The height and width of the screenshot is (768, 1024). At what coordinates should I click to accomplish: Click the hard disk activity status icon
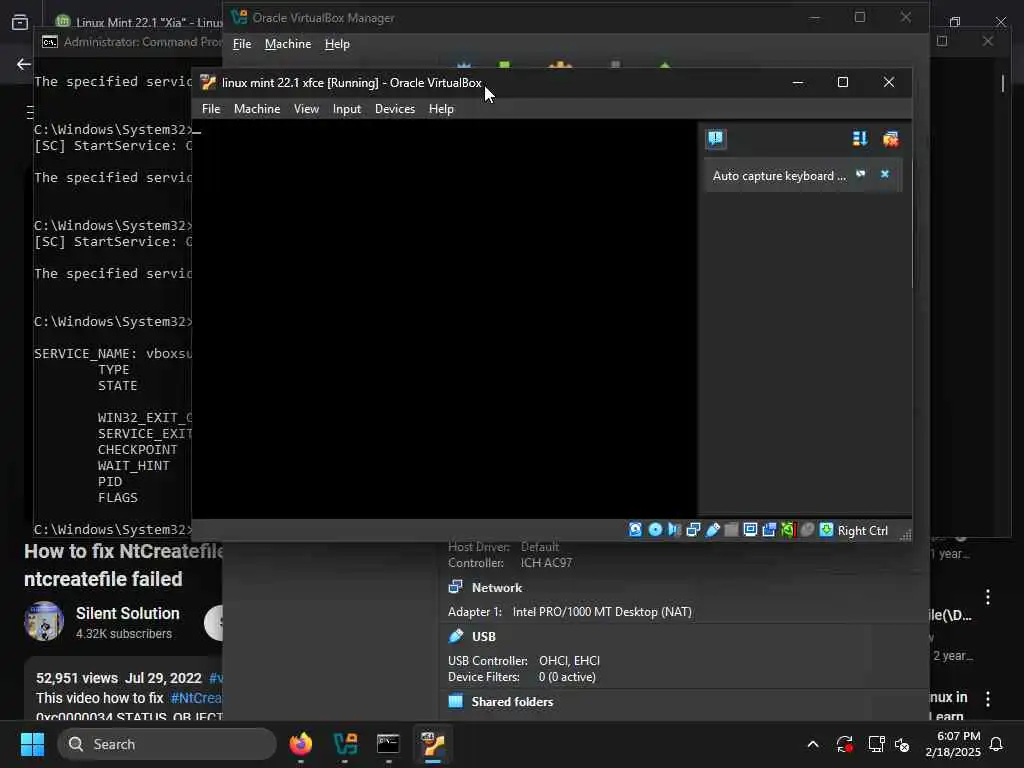pos(635,530)
